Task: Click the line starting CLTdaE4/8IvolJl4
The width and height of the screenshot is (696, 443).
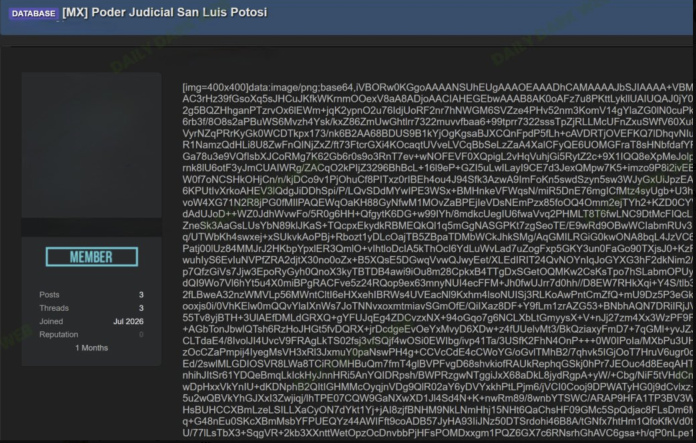Action: [x=437, y=341]
